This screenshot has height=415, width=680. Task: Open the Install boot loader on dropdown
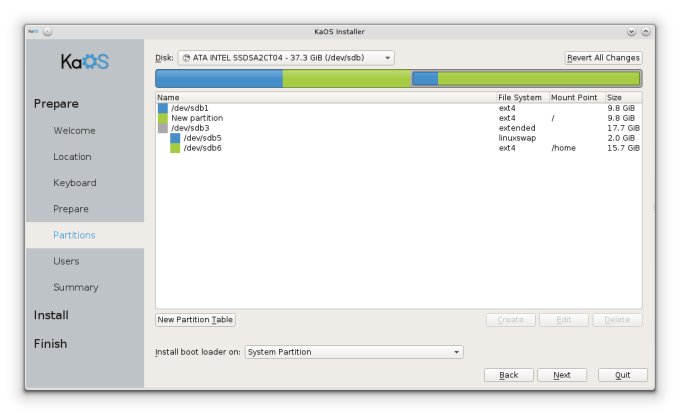(354, 352)
